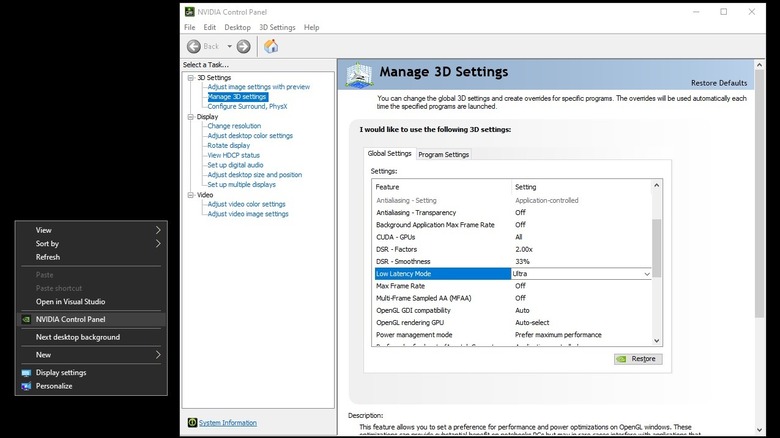Click the NVIDIA logo in title bar
The height and width of the screenshot is (438, 780).
[190, 11]
